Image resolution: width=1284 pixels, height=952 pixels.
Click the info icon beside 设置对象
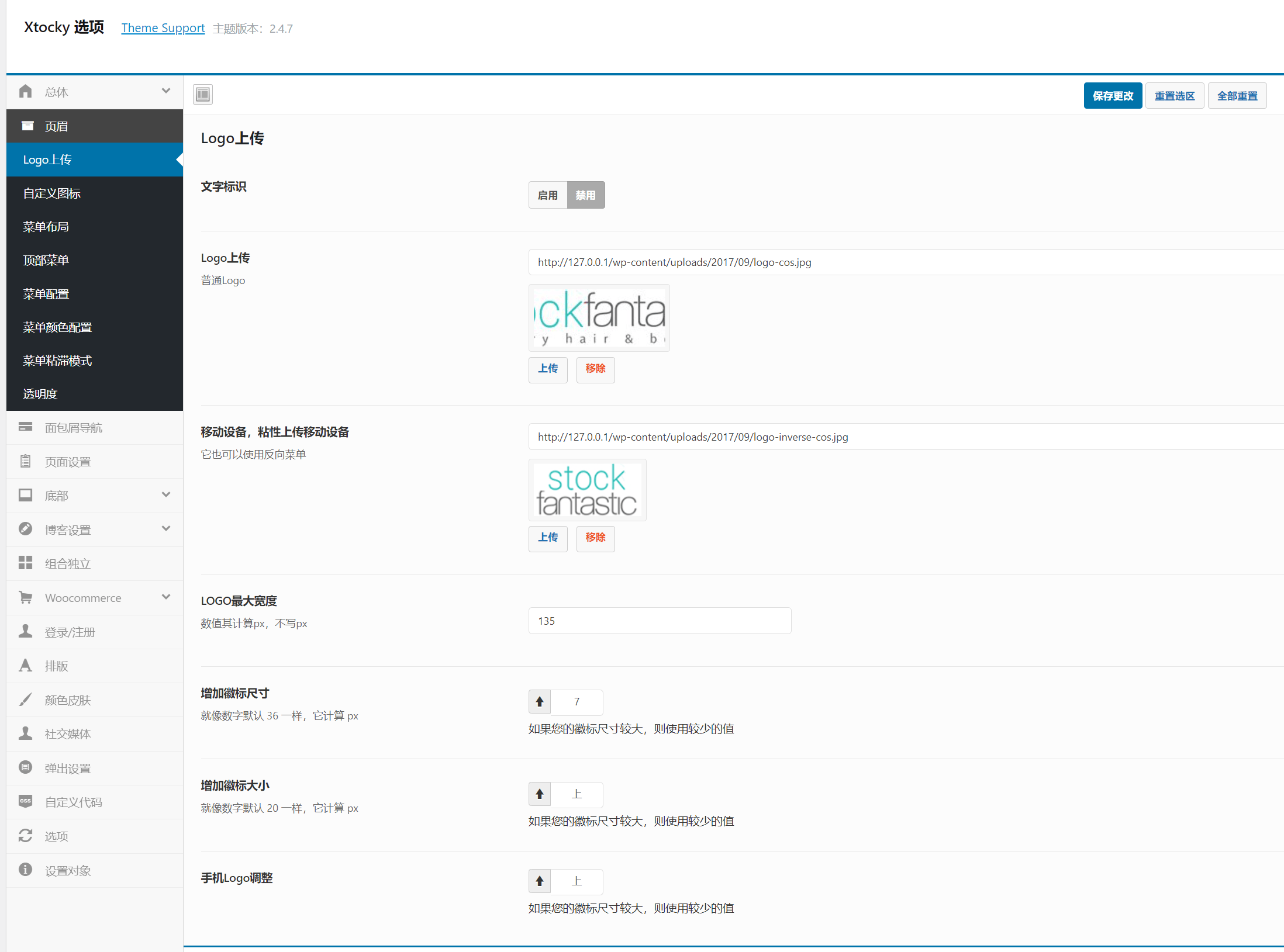[x=25, y=870]
